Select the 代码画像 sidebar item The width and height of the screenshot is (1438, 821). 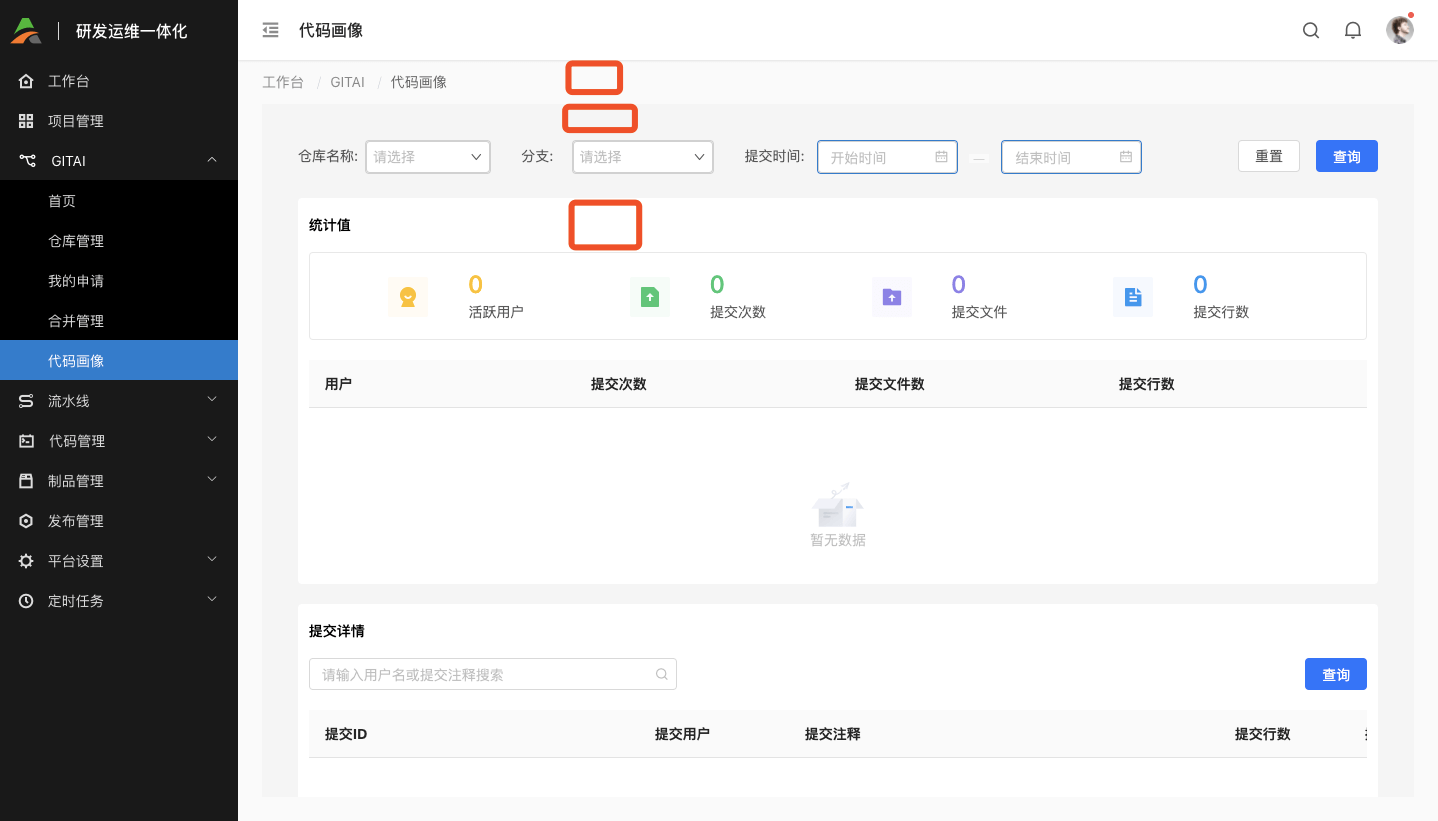[x=119, y=360]
